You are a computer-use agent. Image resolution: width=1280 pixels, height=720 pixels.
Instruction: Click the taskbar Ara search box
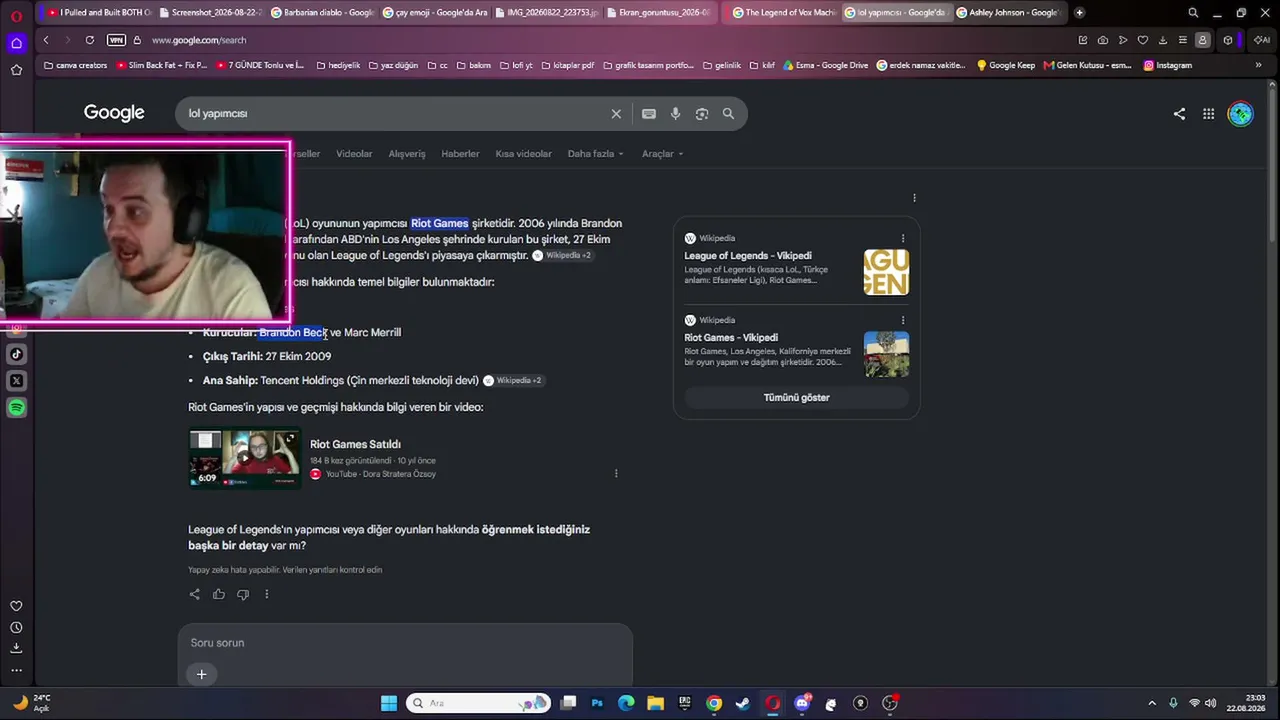(479, 703)
